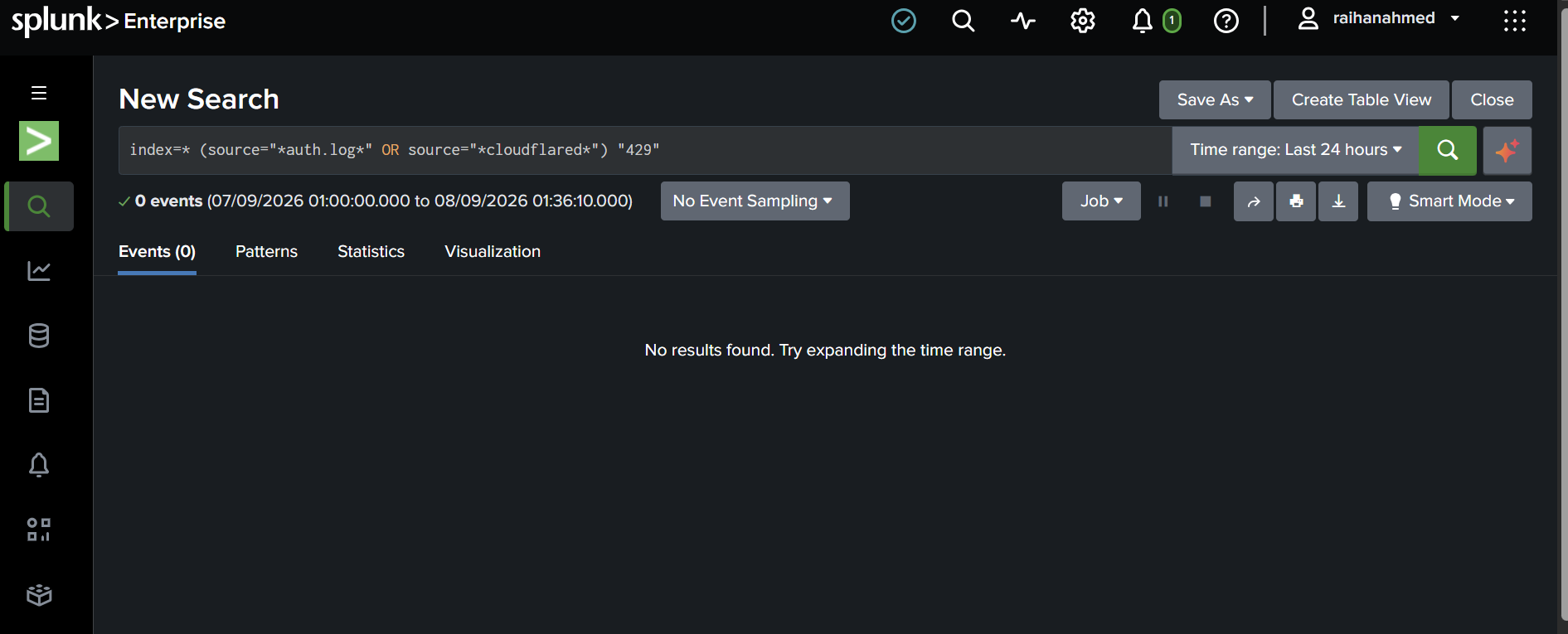Open the hamburger navigation menu

[x=39, y=93]
